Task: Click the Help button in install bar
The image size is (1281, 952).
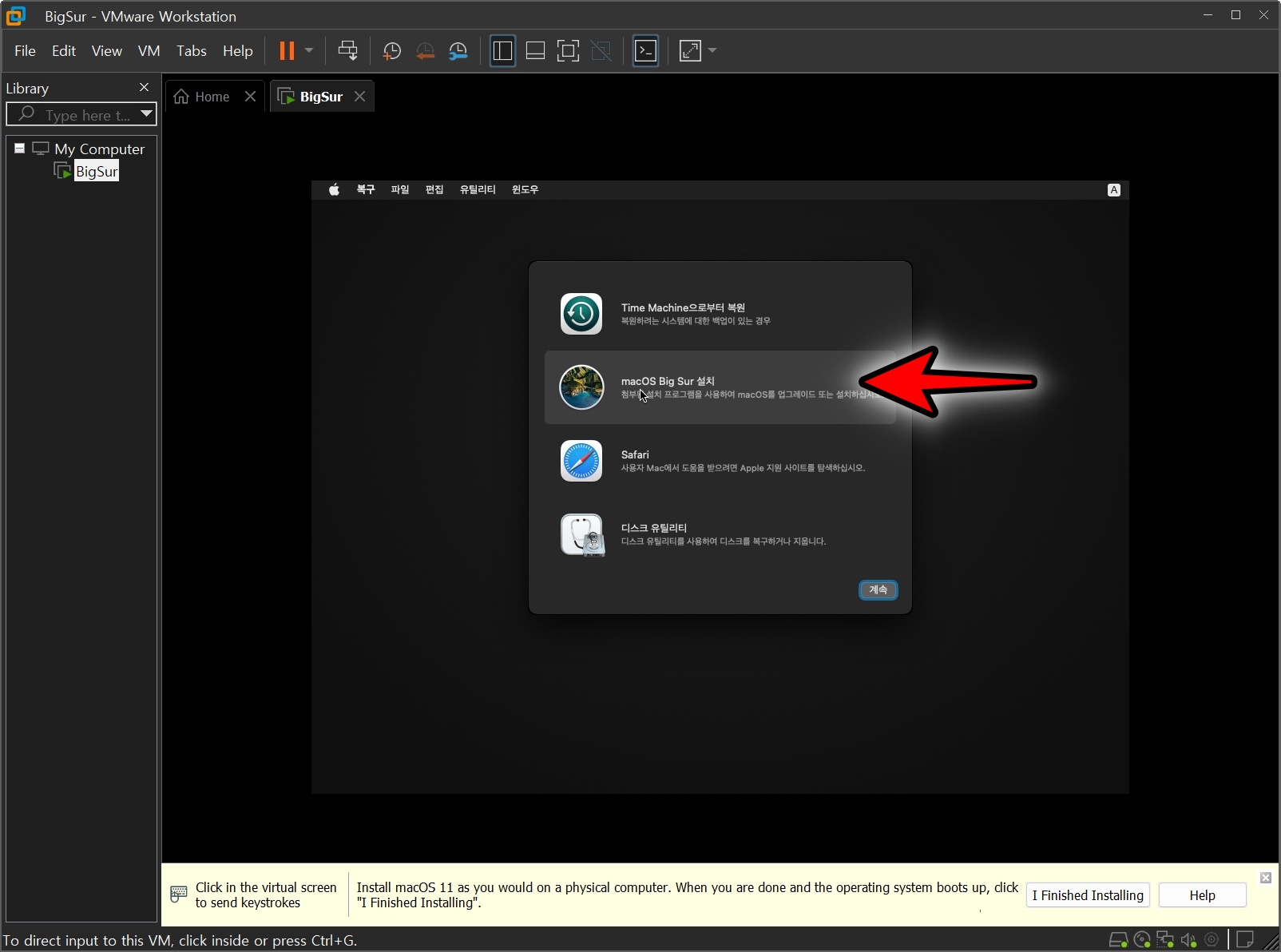Action: (1202, 895)
